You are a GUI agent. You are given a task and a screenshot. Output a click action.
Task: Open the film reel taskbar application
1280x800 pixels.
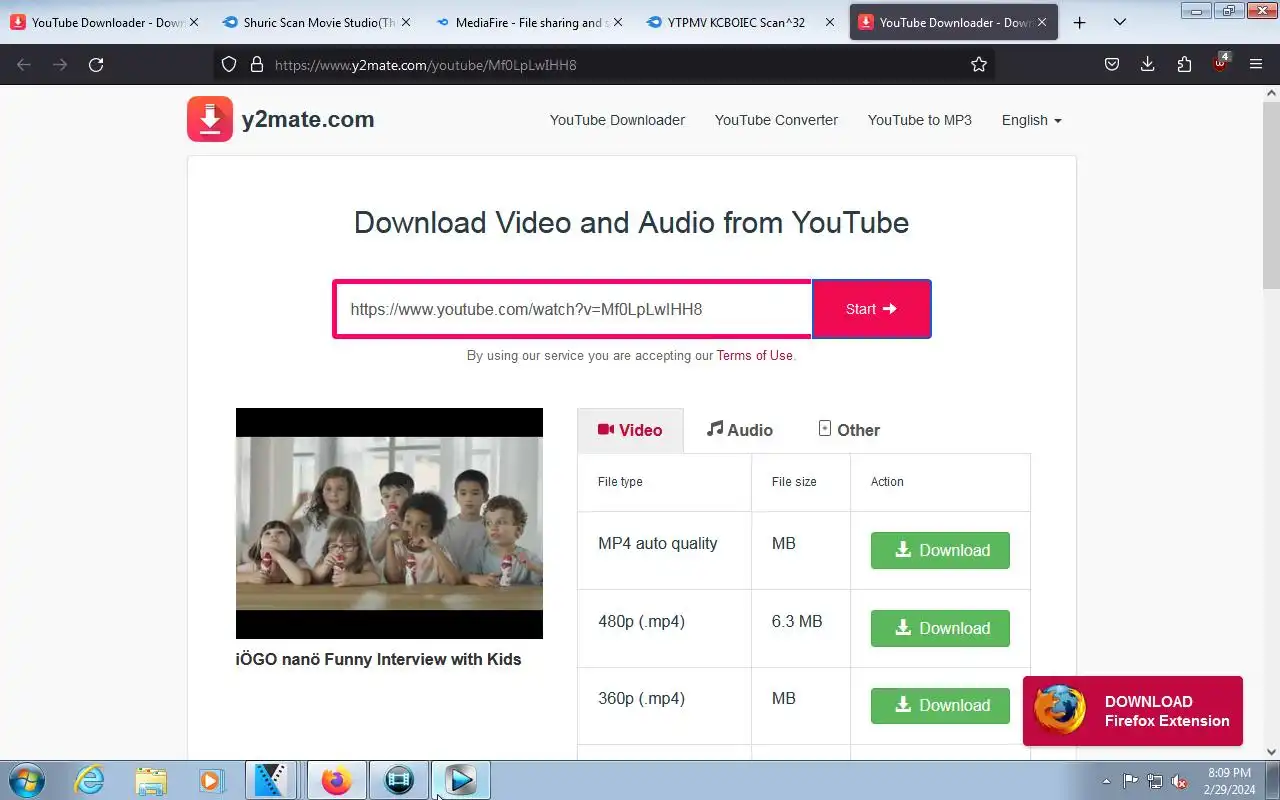point(398,780)
